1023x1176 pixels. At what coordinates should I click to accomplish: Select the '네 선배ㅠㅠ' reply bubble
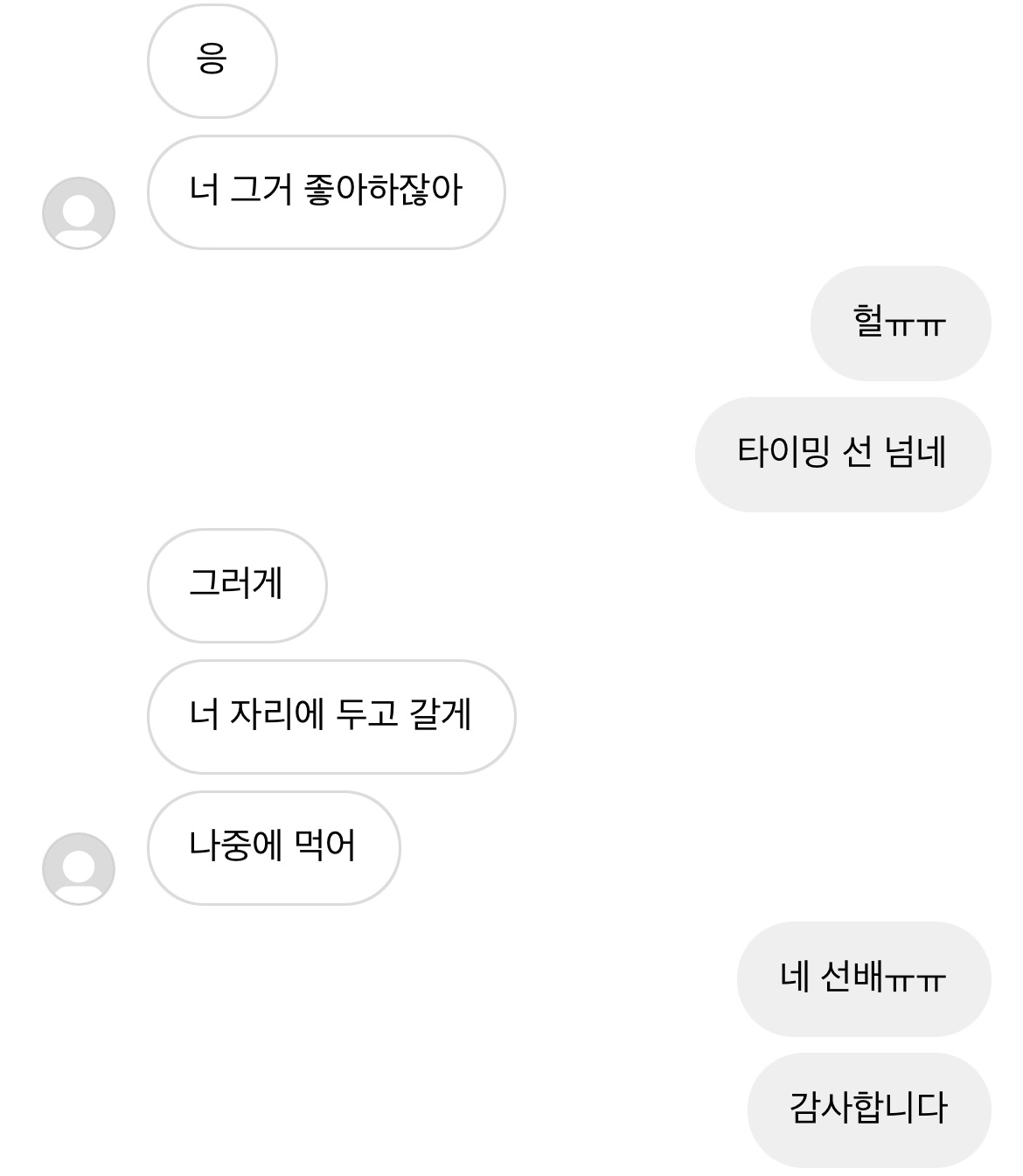coord(863,979)
